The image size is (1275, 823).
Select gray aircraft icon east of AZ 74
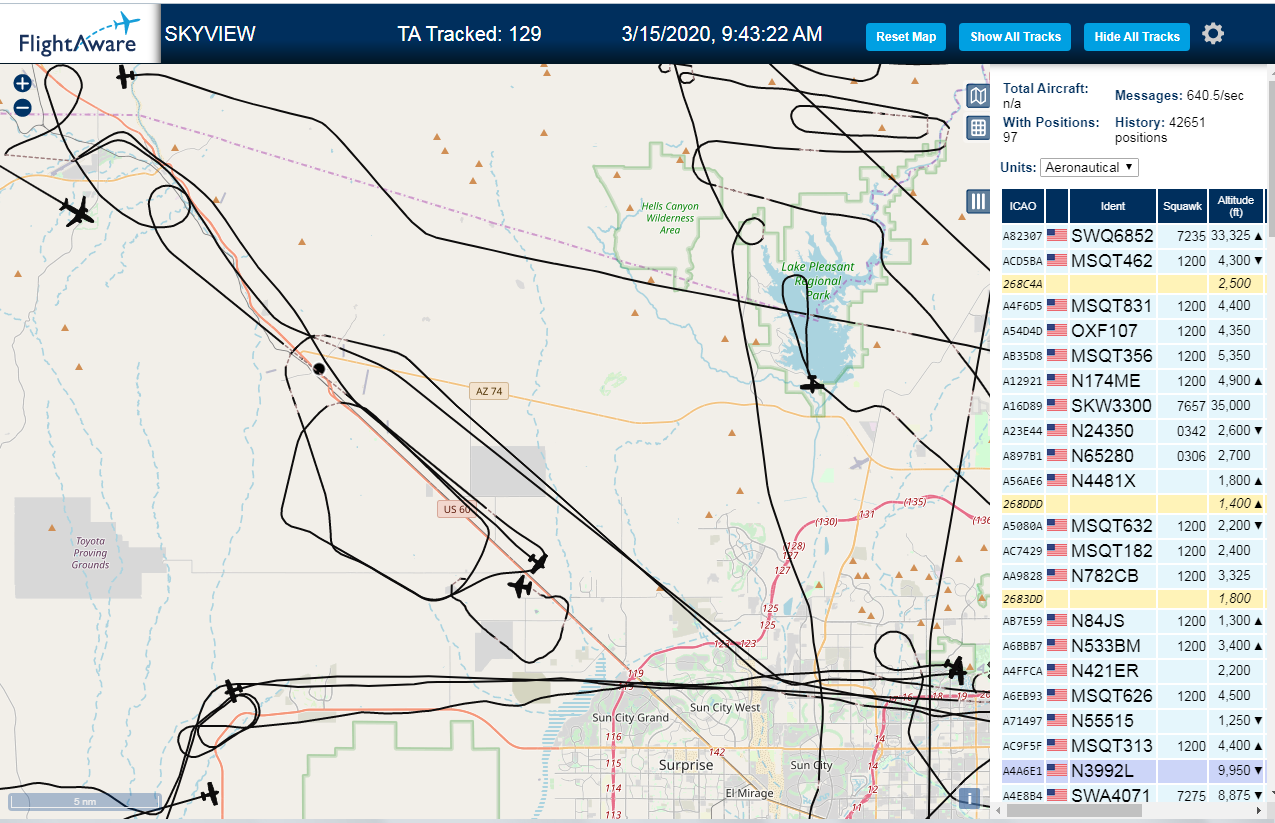coord(858,462)
